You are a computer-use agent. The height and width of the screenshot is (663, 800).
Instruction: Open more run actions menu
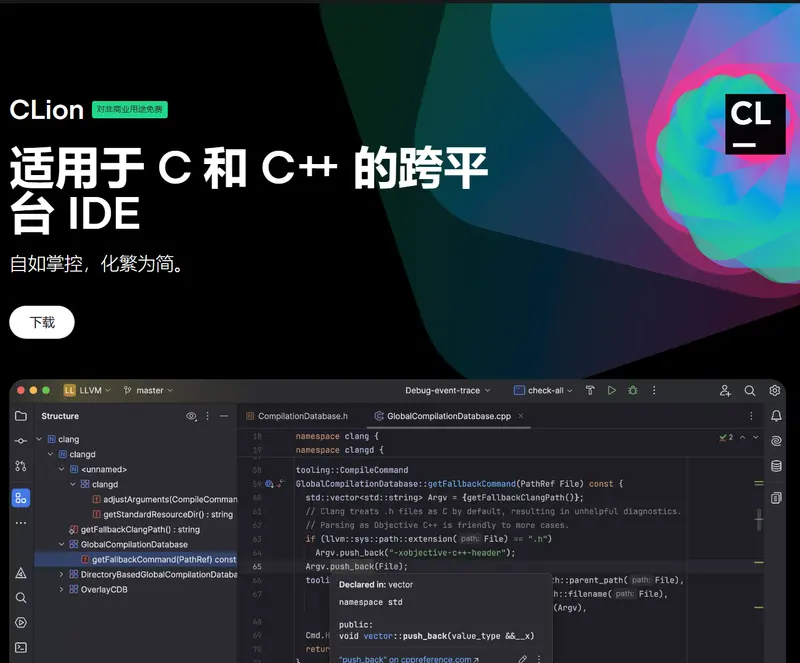click(x=654, y=390)
